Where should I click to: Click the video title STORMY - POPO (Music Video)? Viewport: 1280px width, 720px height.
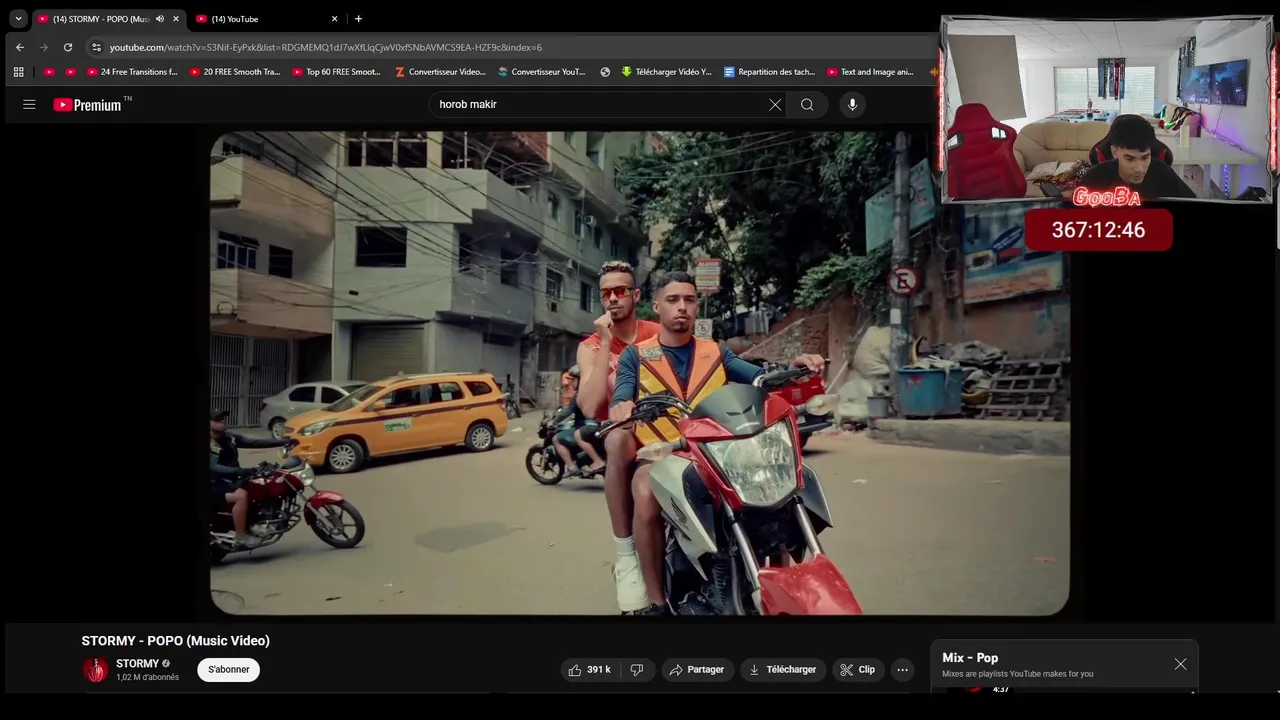[176, 641]
